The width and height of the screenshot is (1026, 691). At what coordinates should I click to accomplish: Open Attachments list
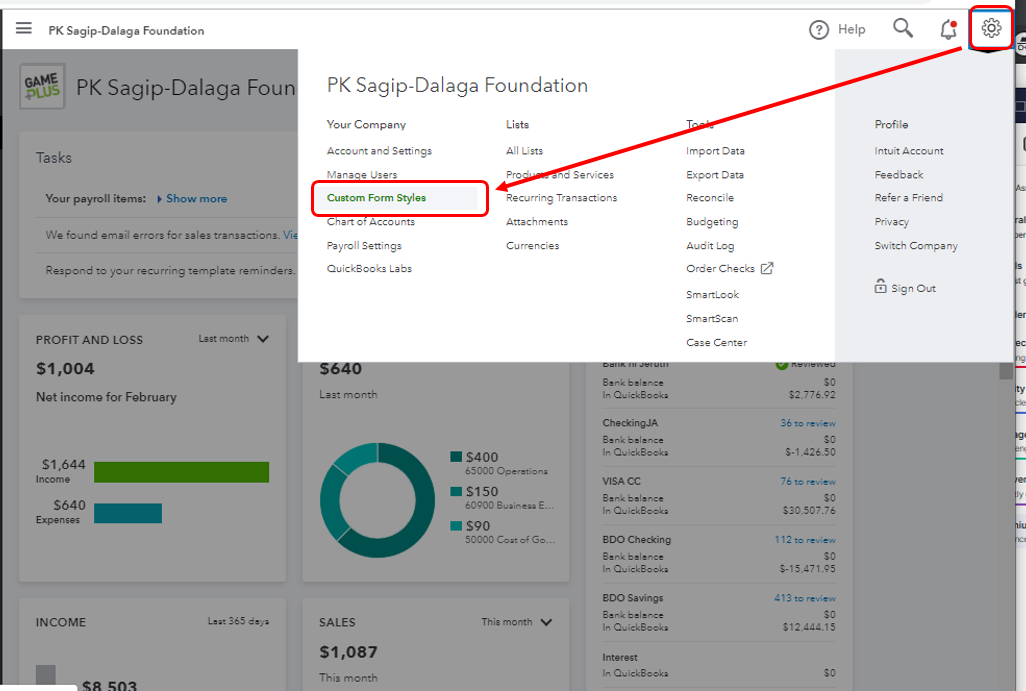[x=537, y=222]
